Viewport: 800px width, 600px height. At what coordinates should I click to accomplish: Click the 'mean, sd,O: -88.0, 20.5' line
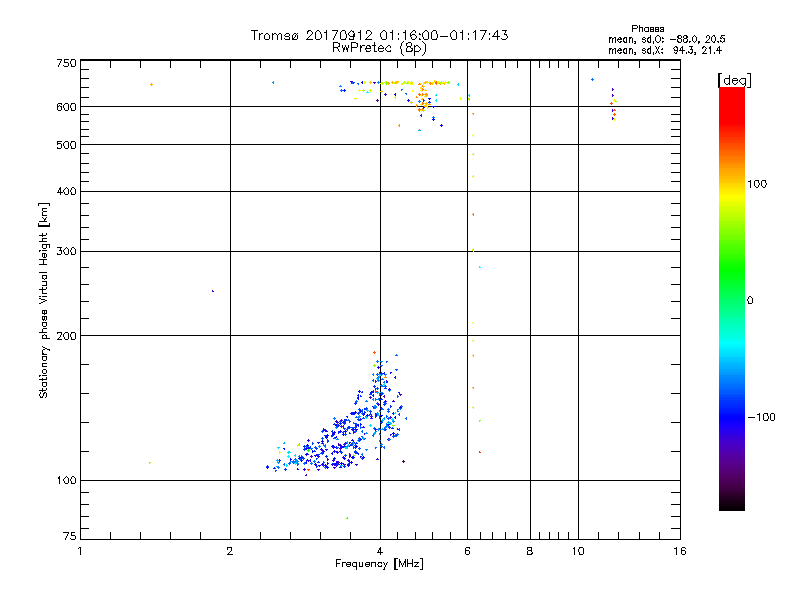click(666, 39)
